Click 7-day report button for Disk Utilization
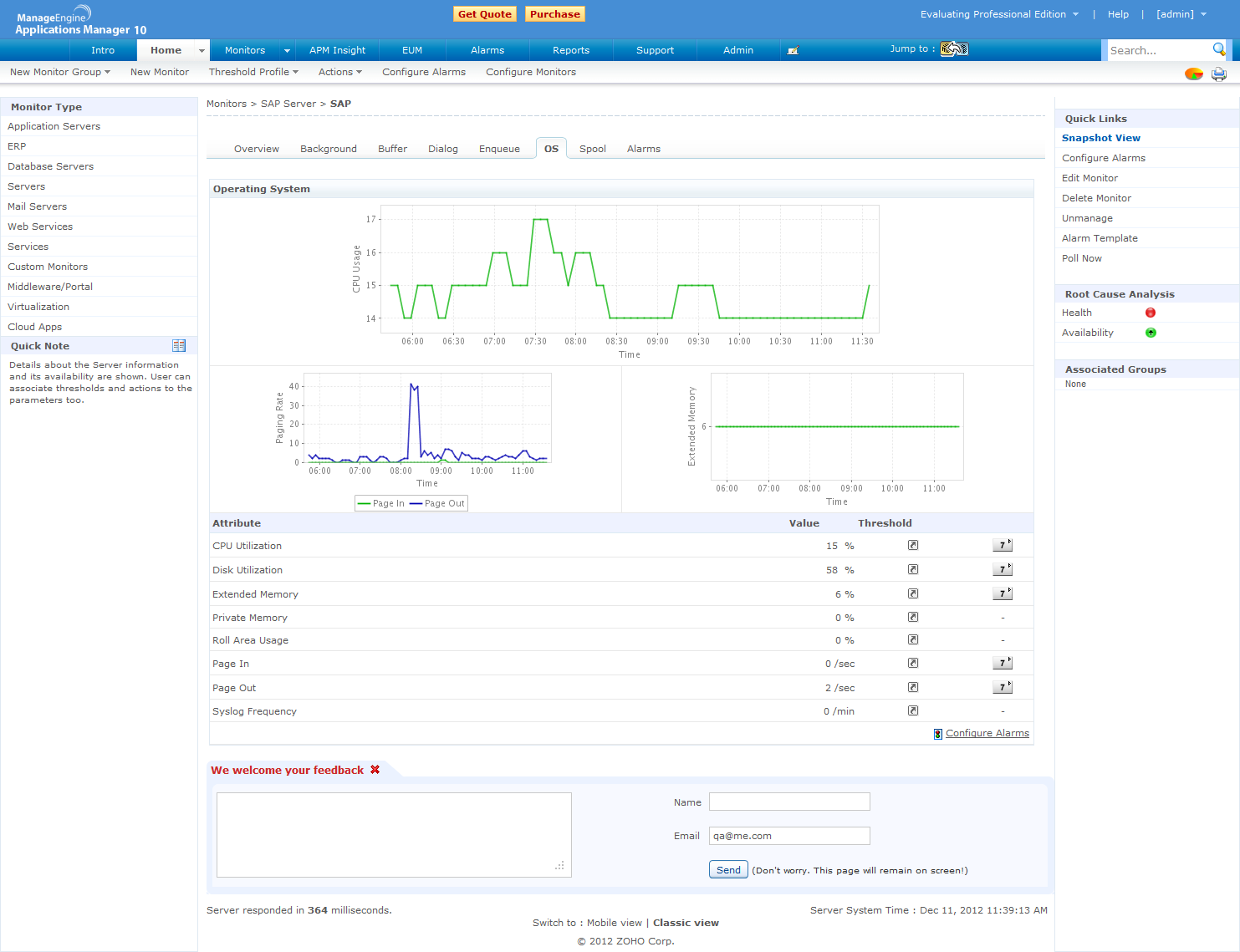Viewport: 1240px width, 952px height. coord(1002,569)
